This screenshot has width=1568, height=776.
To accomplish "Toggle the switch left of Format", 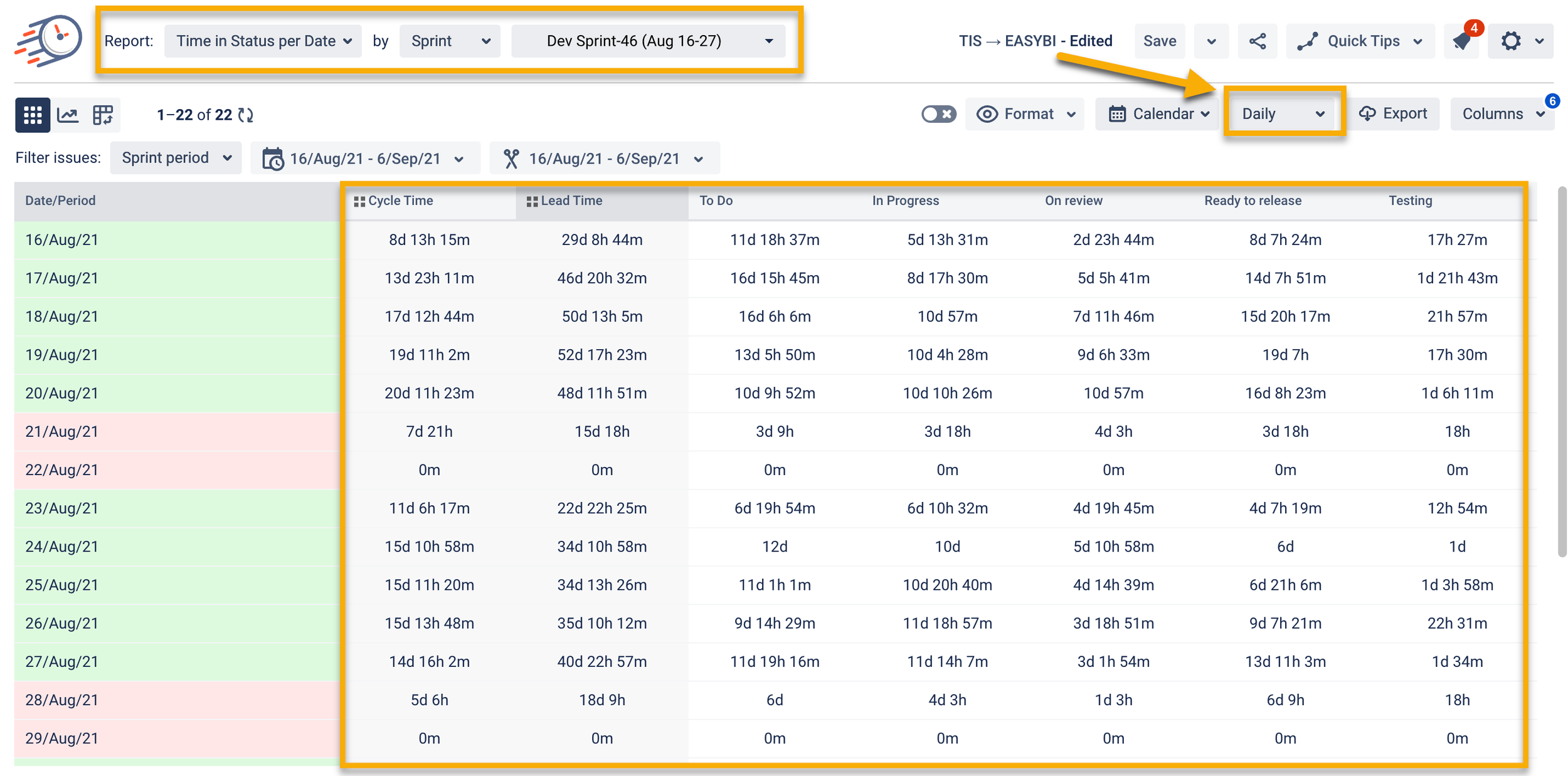I will pyautogui.click(x=938, y=114).
